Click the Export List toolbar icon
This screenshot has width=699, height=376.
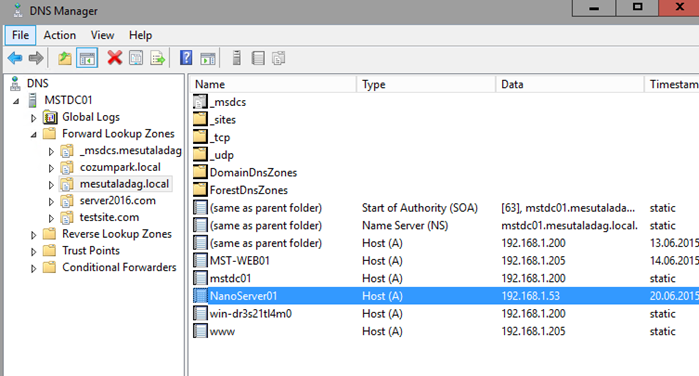pyautogui.click(x=157, y=58)
